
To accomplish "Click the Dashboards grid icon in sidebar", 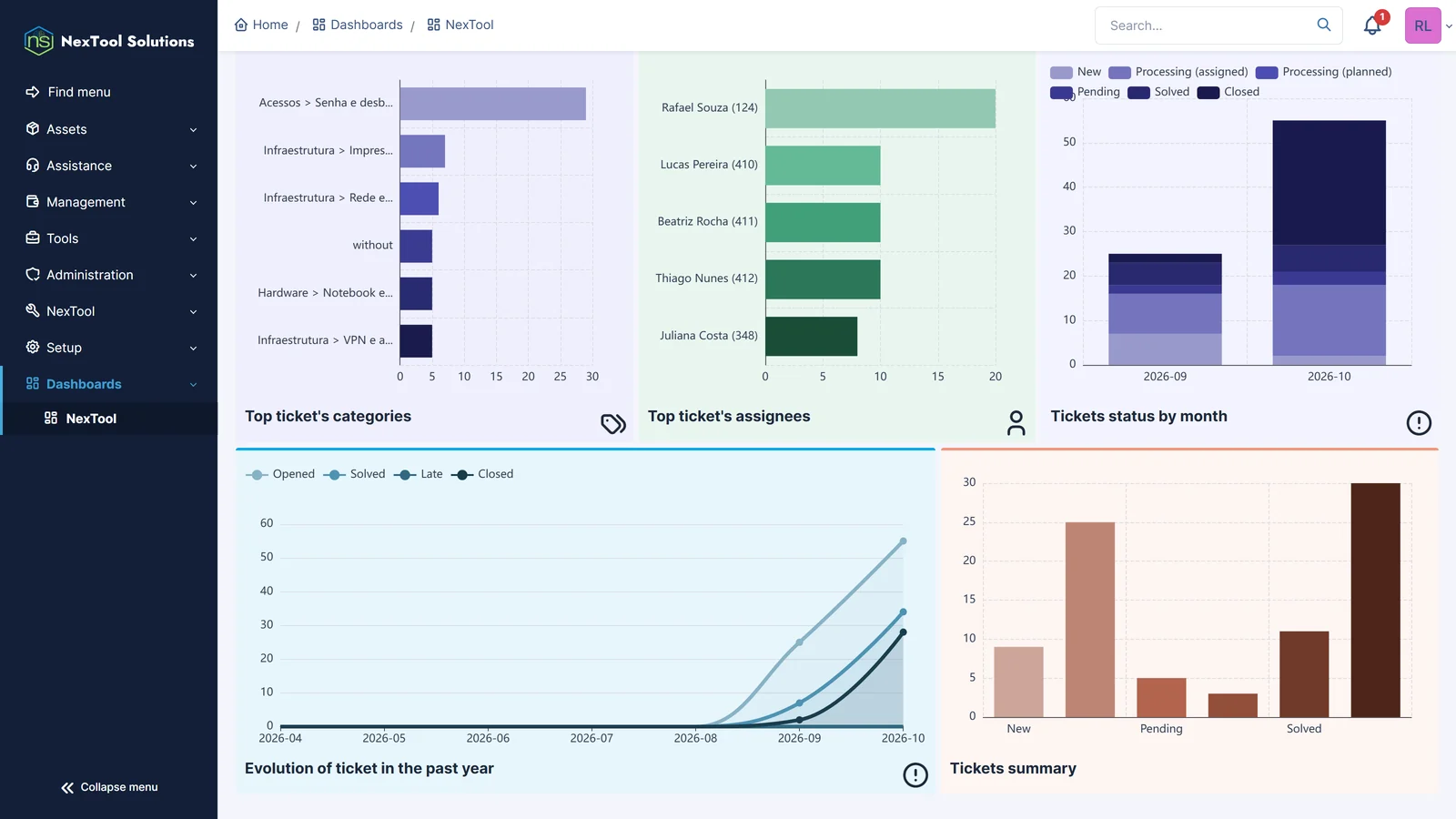I will 33,383.
